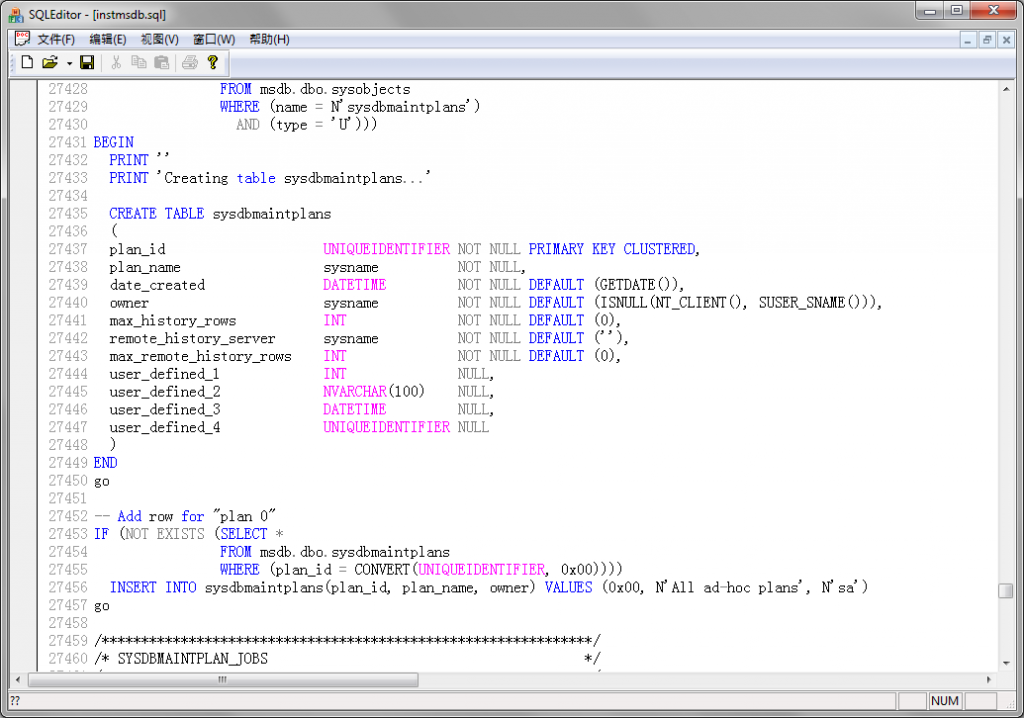This screenshot has width=1024, height=718.
Task: Expand the Open file dropdown arrow
Action: pos(69,63)
